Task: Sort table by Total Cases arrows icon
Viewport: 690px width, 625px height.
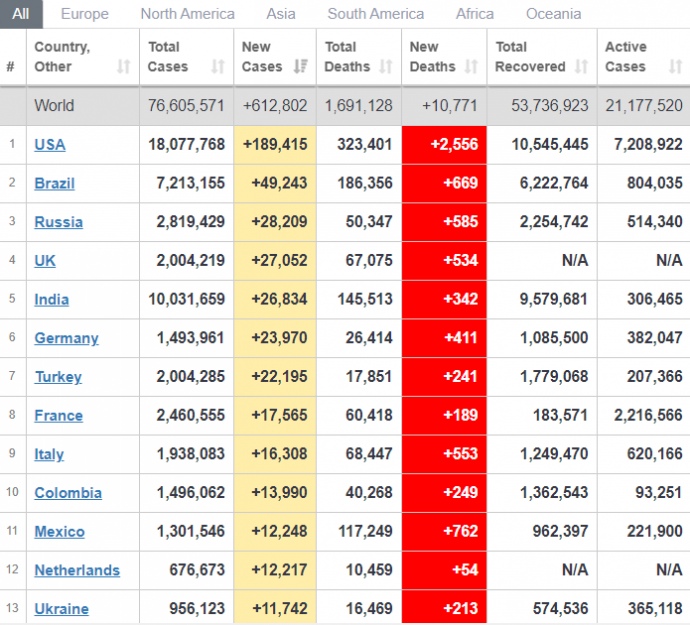Action: 218,67
